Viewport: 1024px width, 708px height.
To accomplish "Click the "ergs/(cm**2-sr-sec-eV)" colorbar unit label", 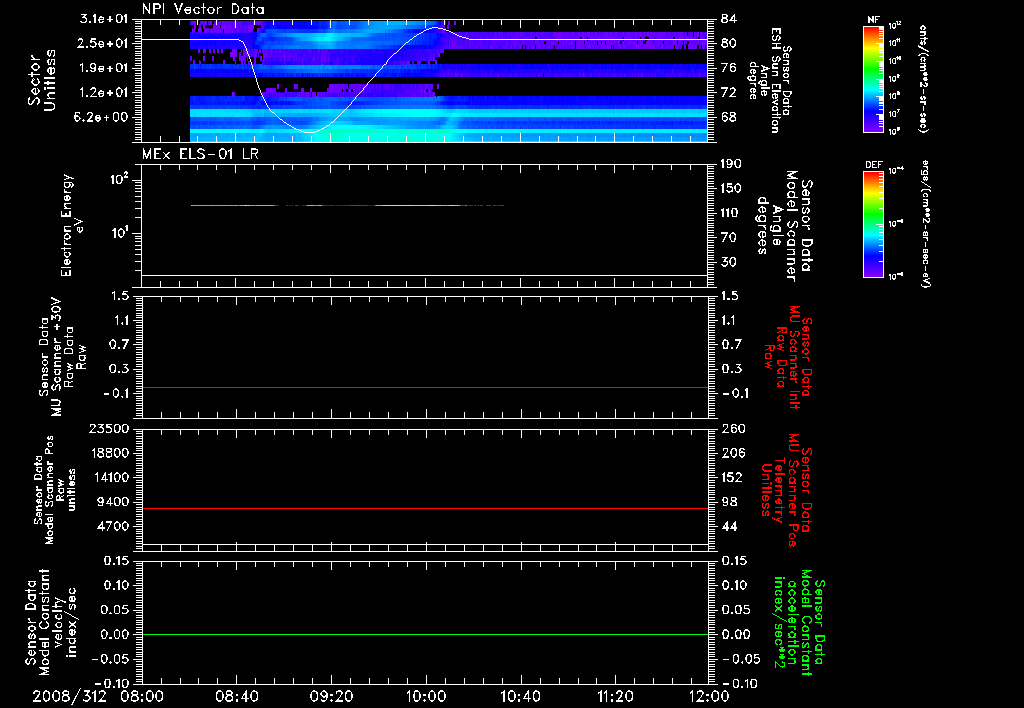I will pos(925,224).
